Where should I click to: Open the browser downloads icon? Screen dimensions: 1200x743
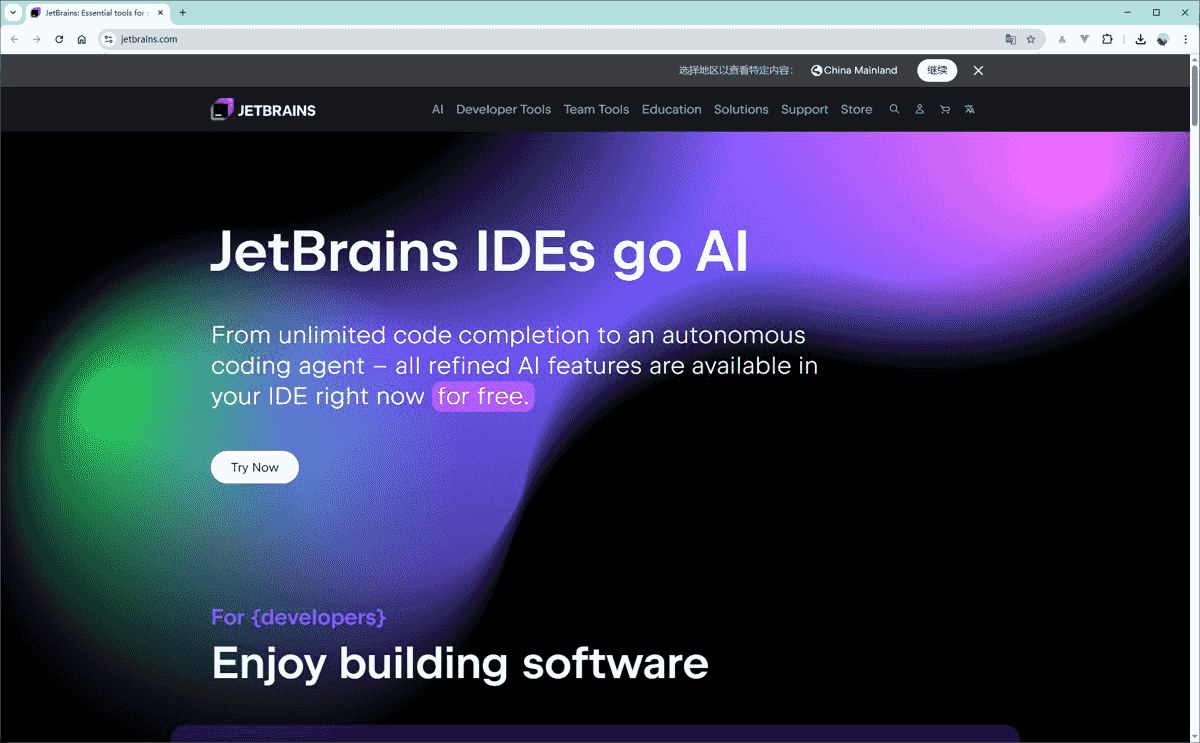click(x=1140, y=39)
